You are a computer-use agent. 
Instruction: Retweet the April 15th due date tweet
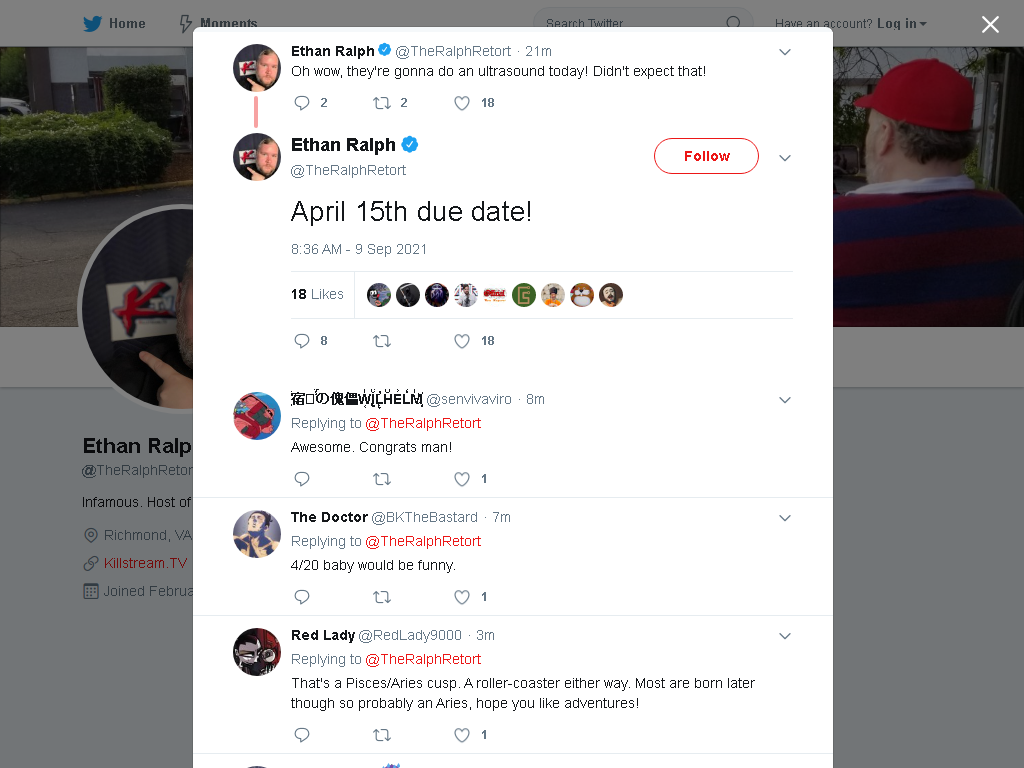pos(381,341)
